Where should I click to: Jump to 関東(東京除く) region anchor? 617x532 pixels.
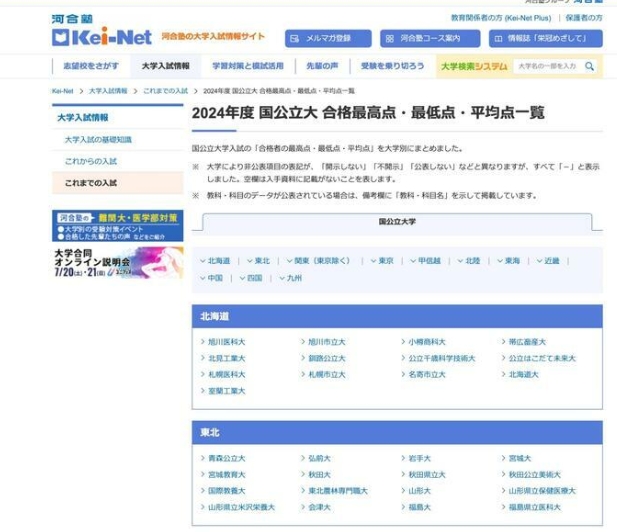(318, 261)
